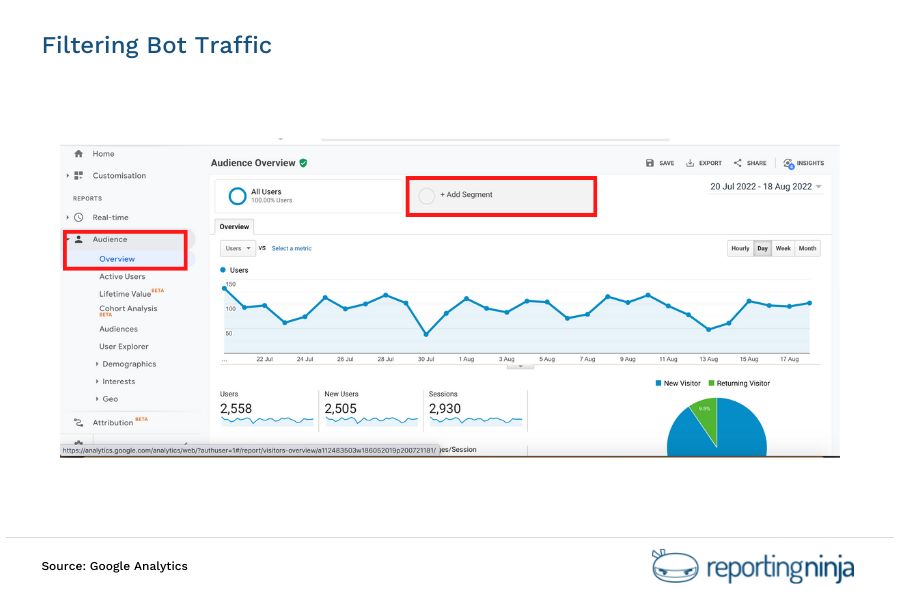This screenshot has width=900, height=600.
Task: Open the Lifetime Value report
Action: click(125, 294)
